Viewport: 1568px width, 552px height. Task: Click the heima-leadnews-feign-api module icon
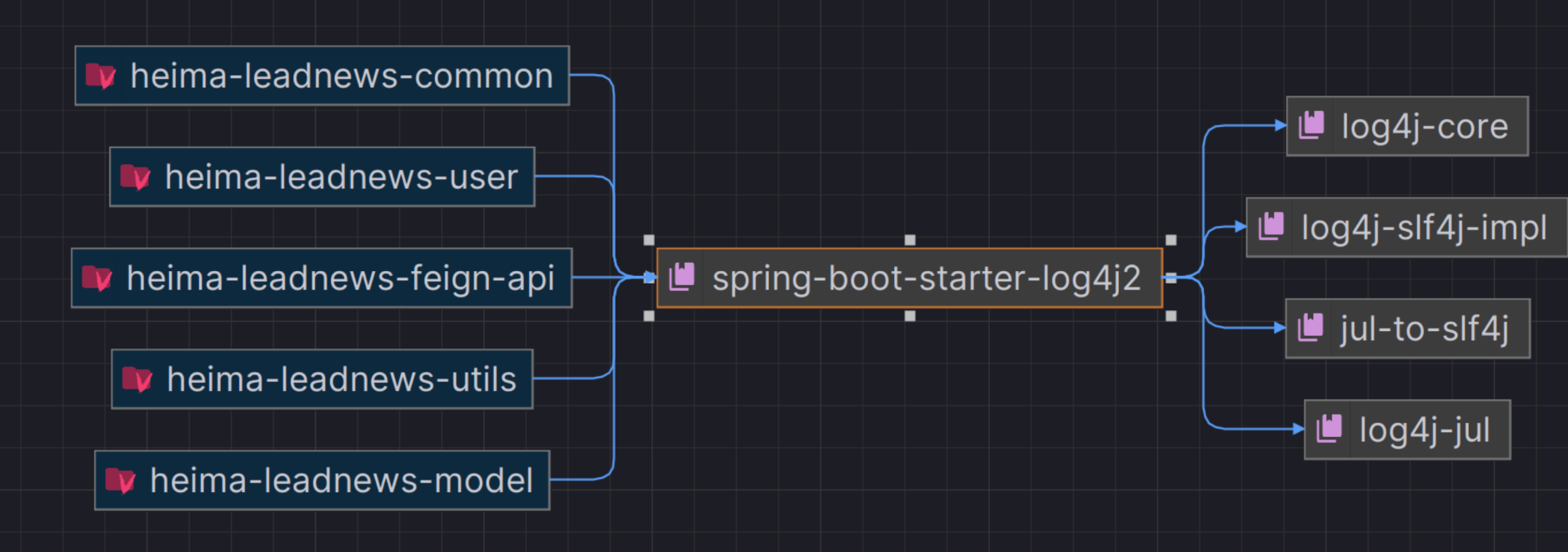[x=97, y=279]
